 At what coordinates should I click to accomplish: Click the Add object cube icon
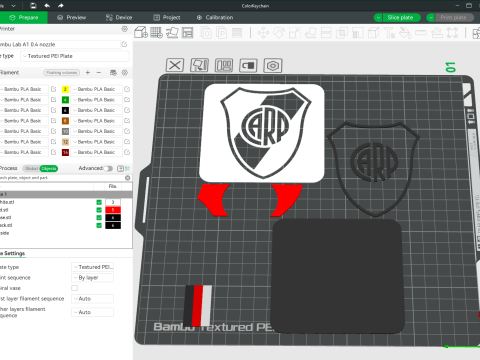point(141,33)
